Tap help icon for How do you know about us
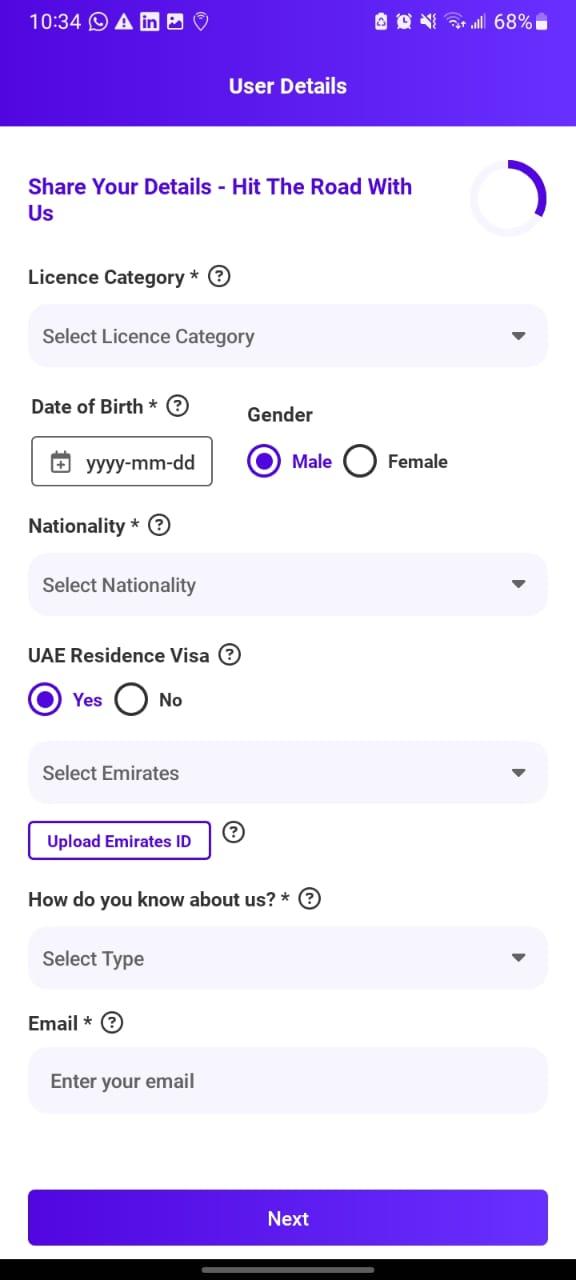576x1280 pixels. pos(310,899)
